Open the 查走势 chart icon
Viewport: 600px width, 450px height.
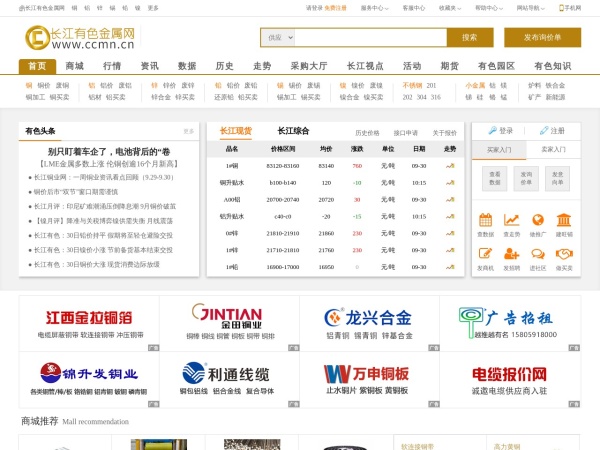[512, 220]
